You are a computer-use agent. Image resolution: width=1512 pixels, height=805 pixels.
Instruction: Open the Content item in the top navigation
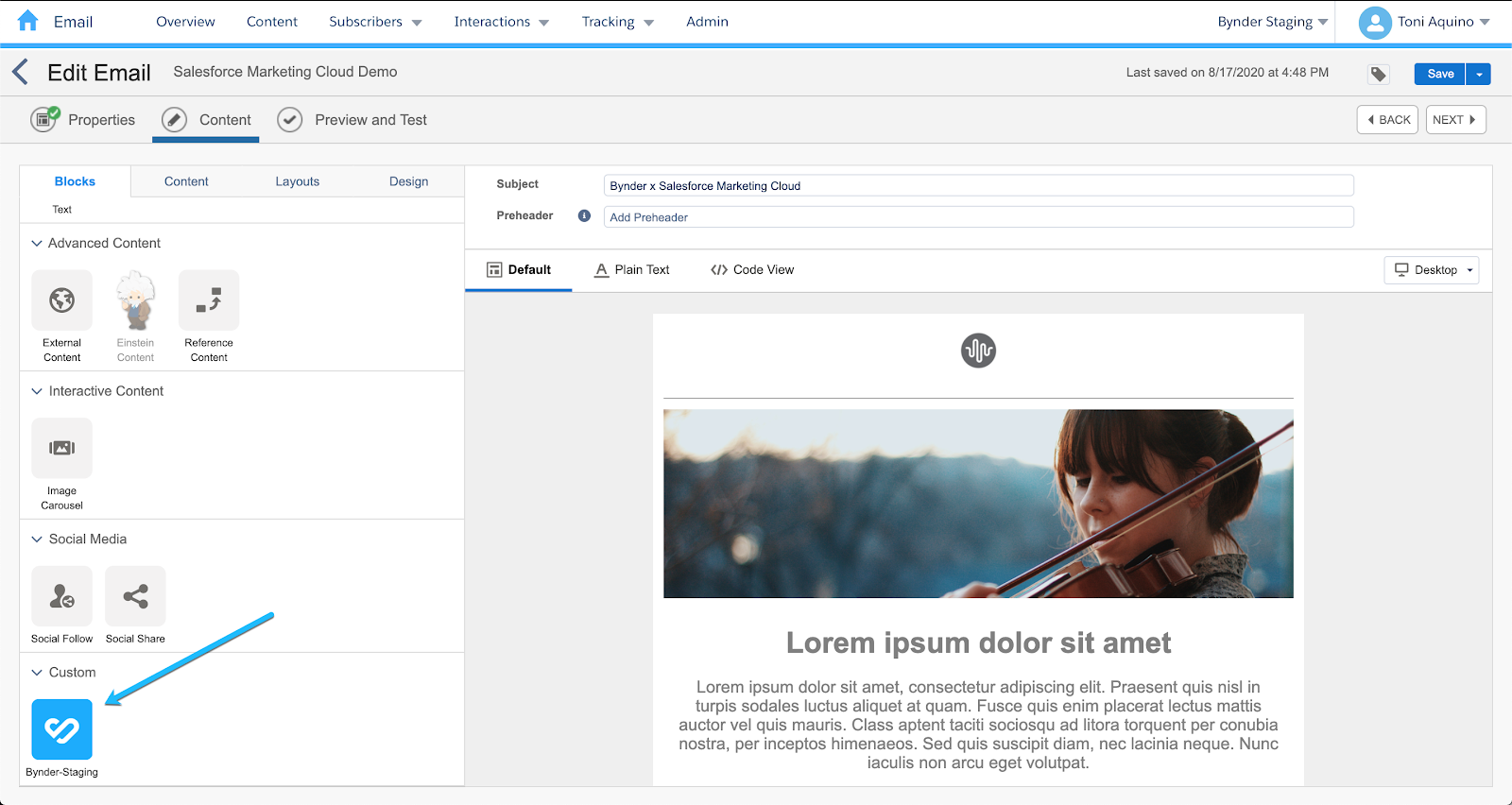272,22
